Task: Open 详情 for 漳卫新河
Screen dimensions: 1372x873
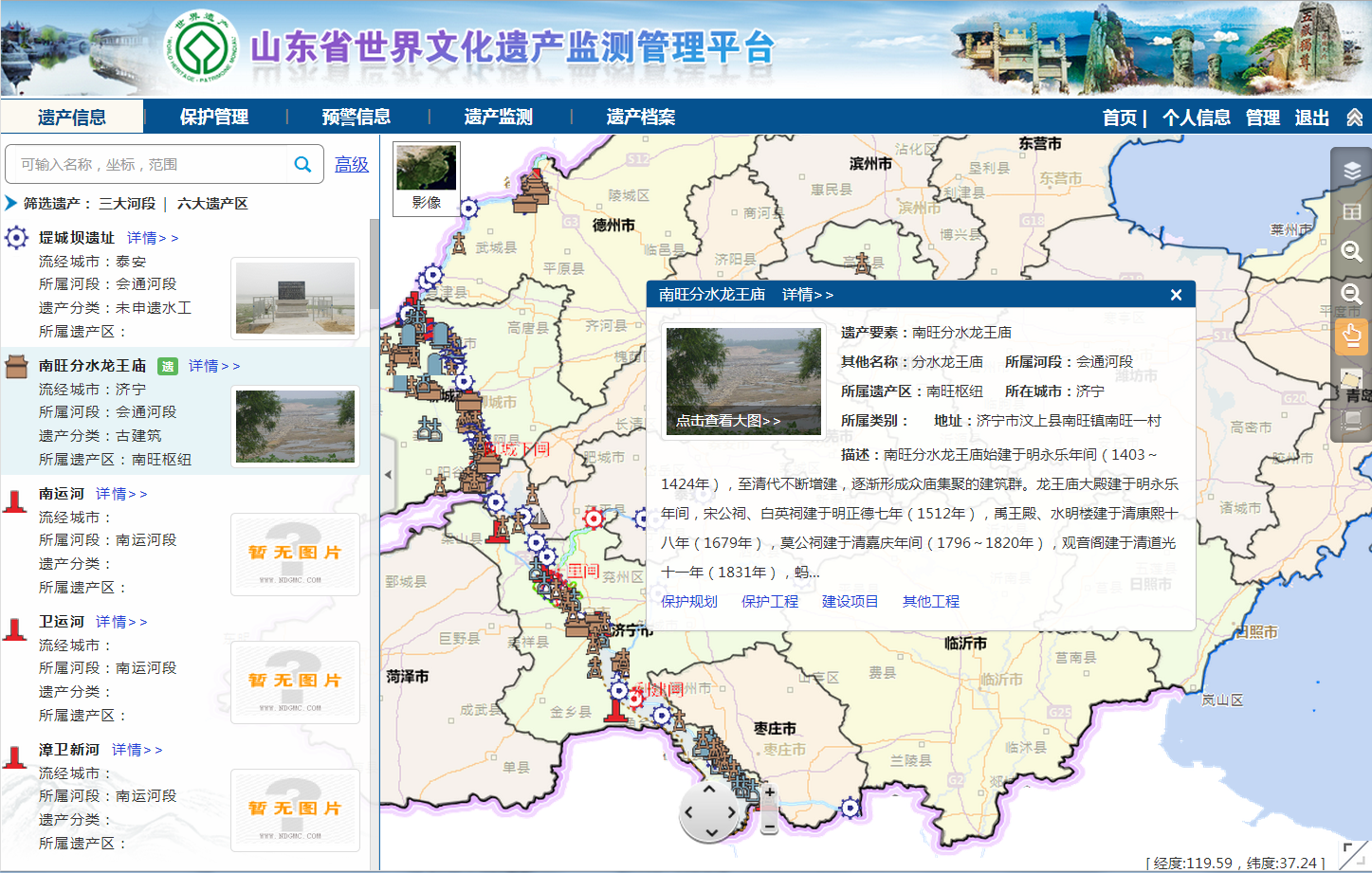Action: click(137, 750)
